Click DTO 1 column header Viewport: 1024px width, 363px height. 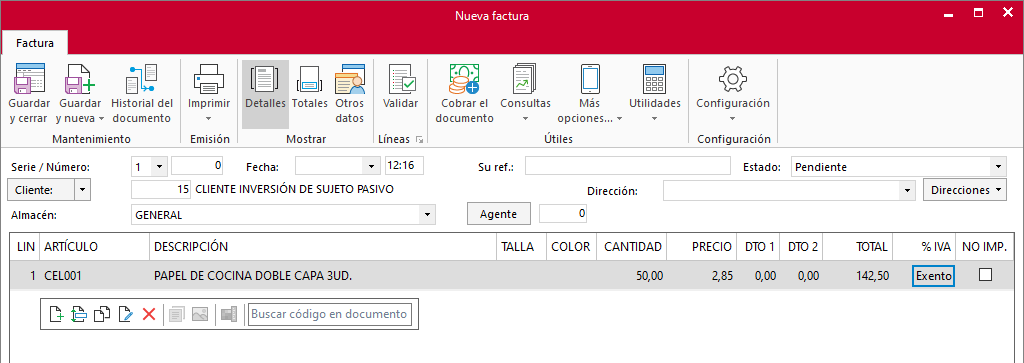point(758,247)
